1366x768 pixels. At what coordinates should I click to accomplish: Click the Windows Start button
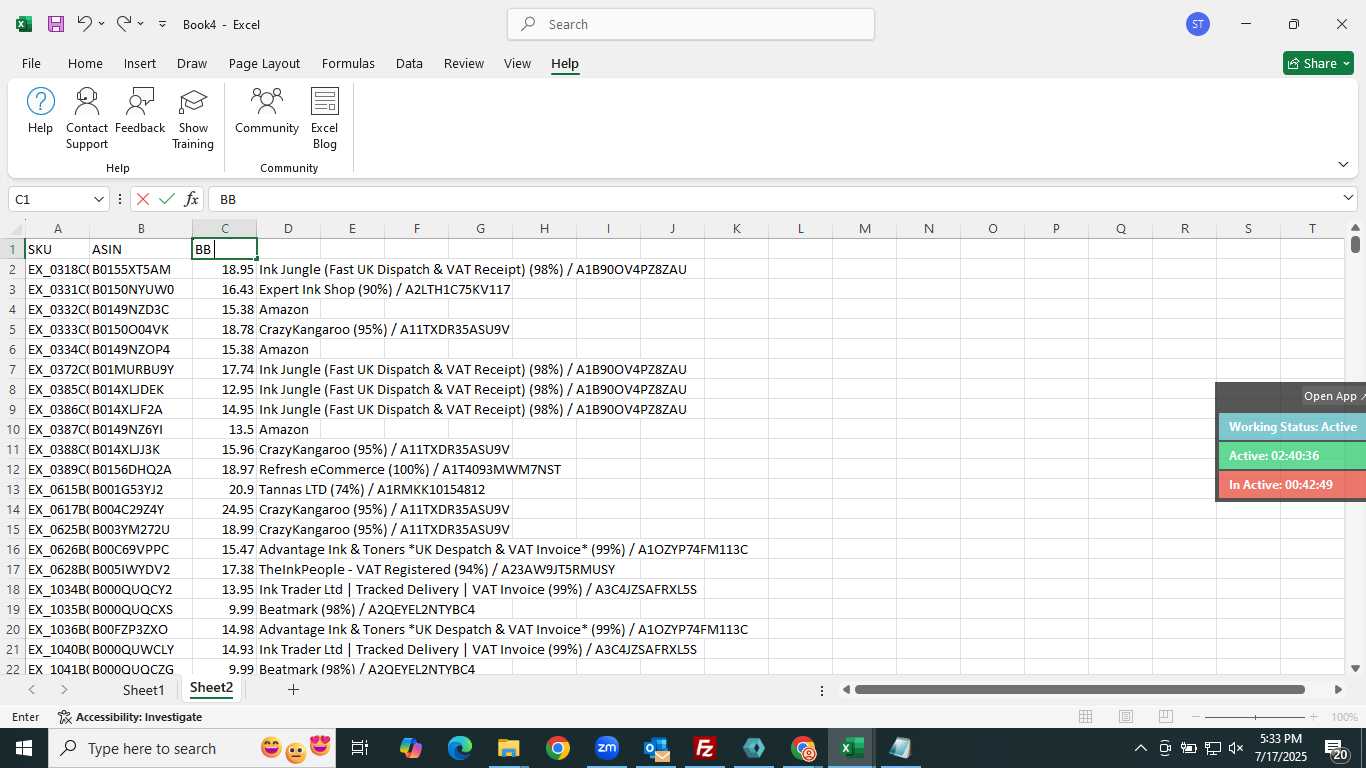[23, 748]
